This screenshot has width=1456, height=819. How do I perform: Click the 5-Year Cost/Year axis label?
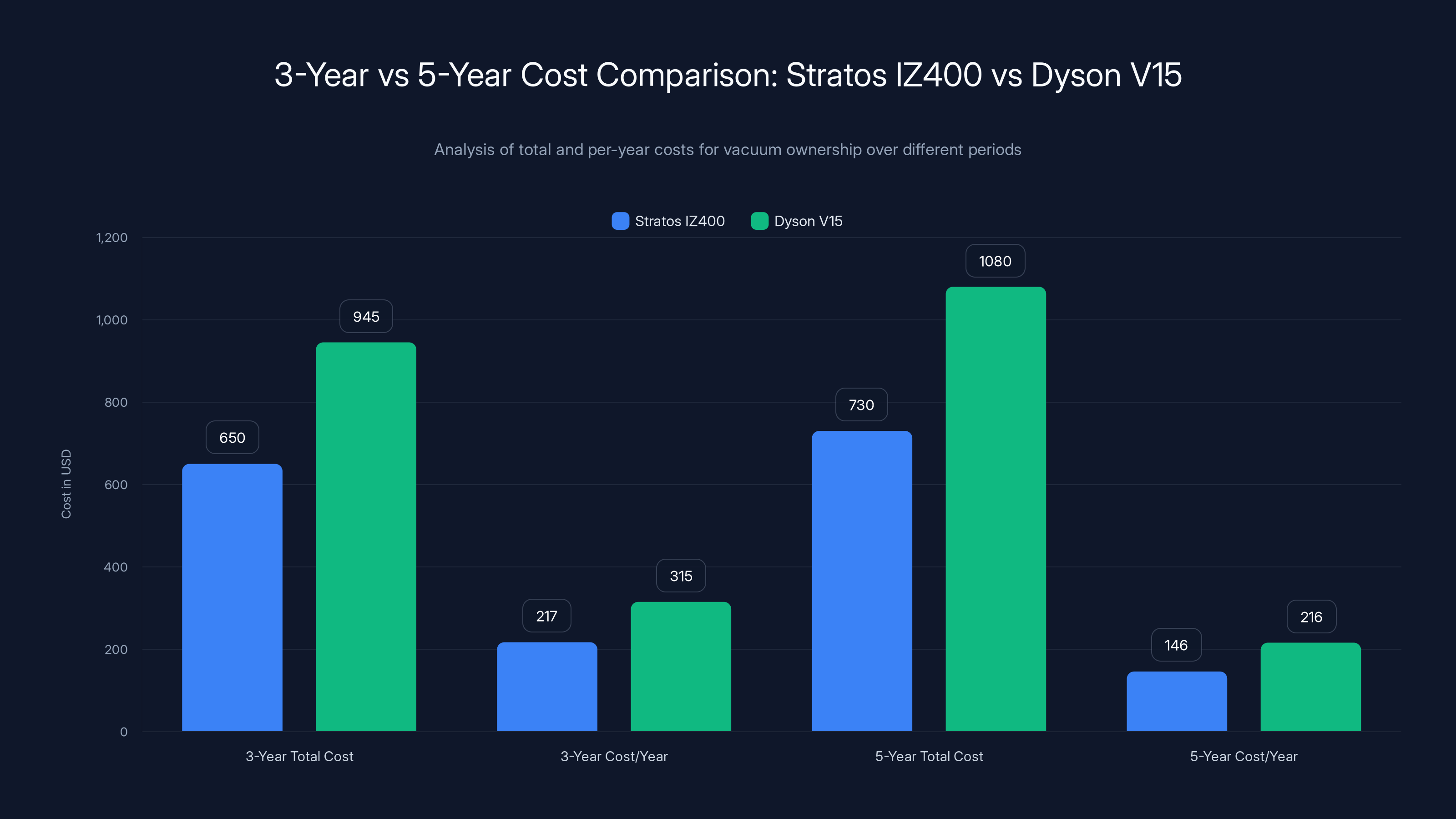[x=1244, y=756]
